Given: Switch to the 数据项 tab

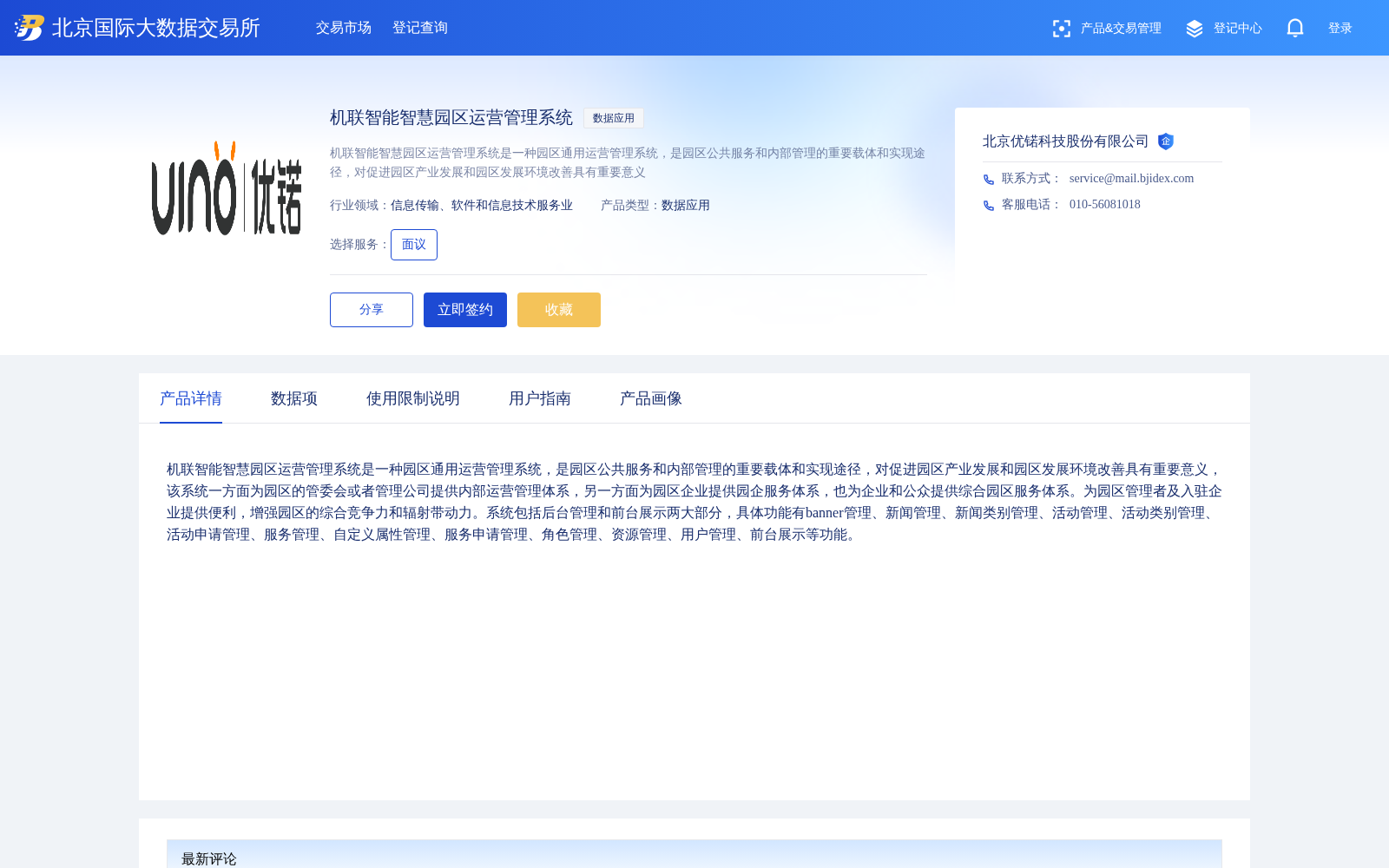Looking at the screenshot, I should point(294,398).
